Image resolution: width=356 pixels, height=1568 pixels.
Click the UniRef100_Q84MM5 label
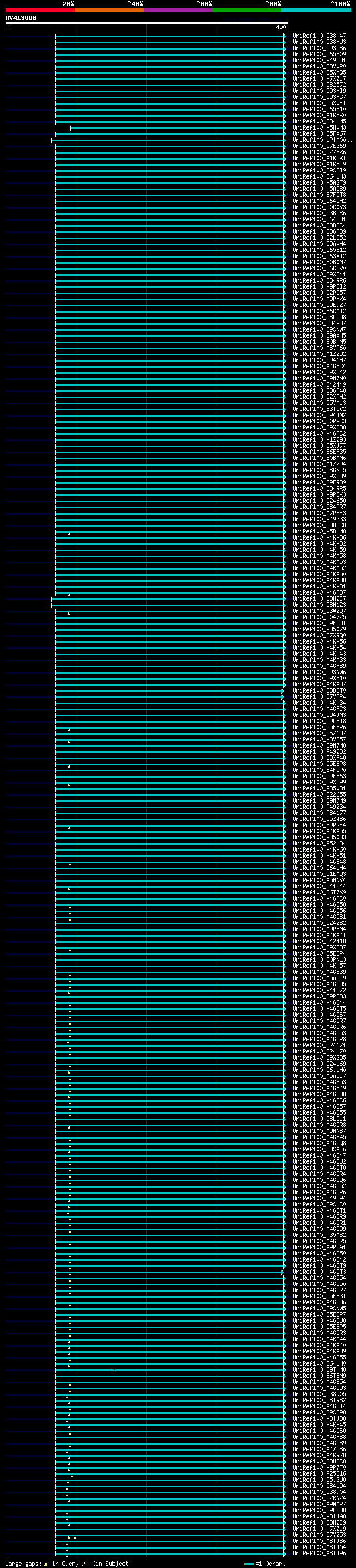click(319, 122)
